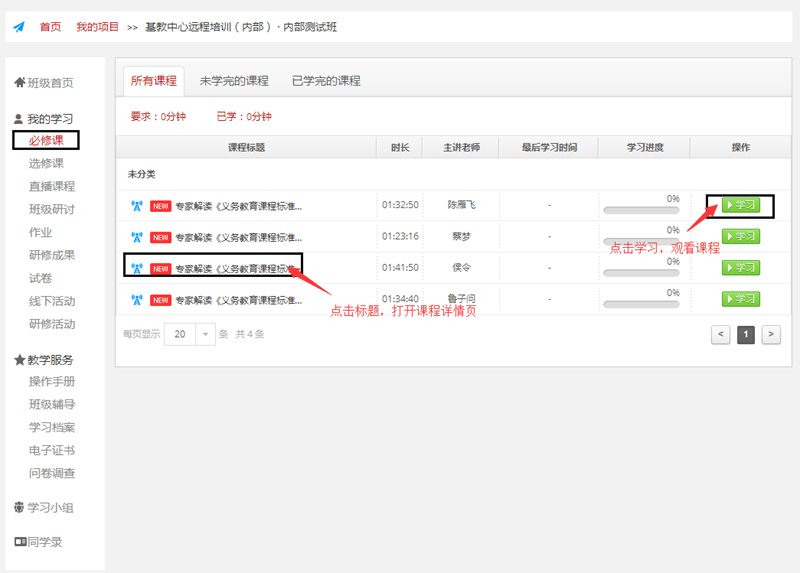
Task: Open 操作手册 in sidebar
Action: click(52, 381)
